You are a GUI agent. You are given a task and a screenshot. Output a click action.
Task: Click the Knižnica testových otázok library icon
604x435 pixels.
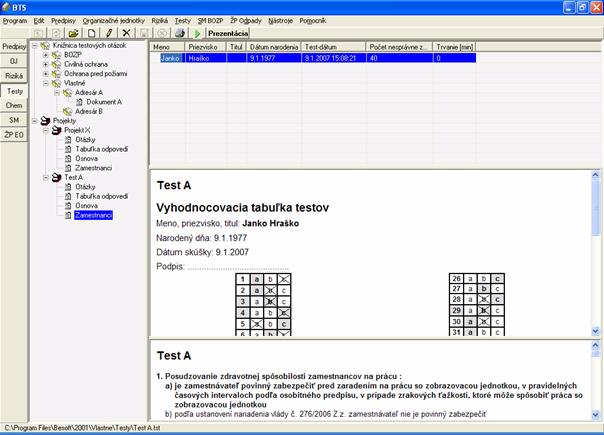pyautogui.click(x=45, y=46)
